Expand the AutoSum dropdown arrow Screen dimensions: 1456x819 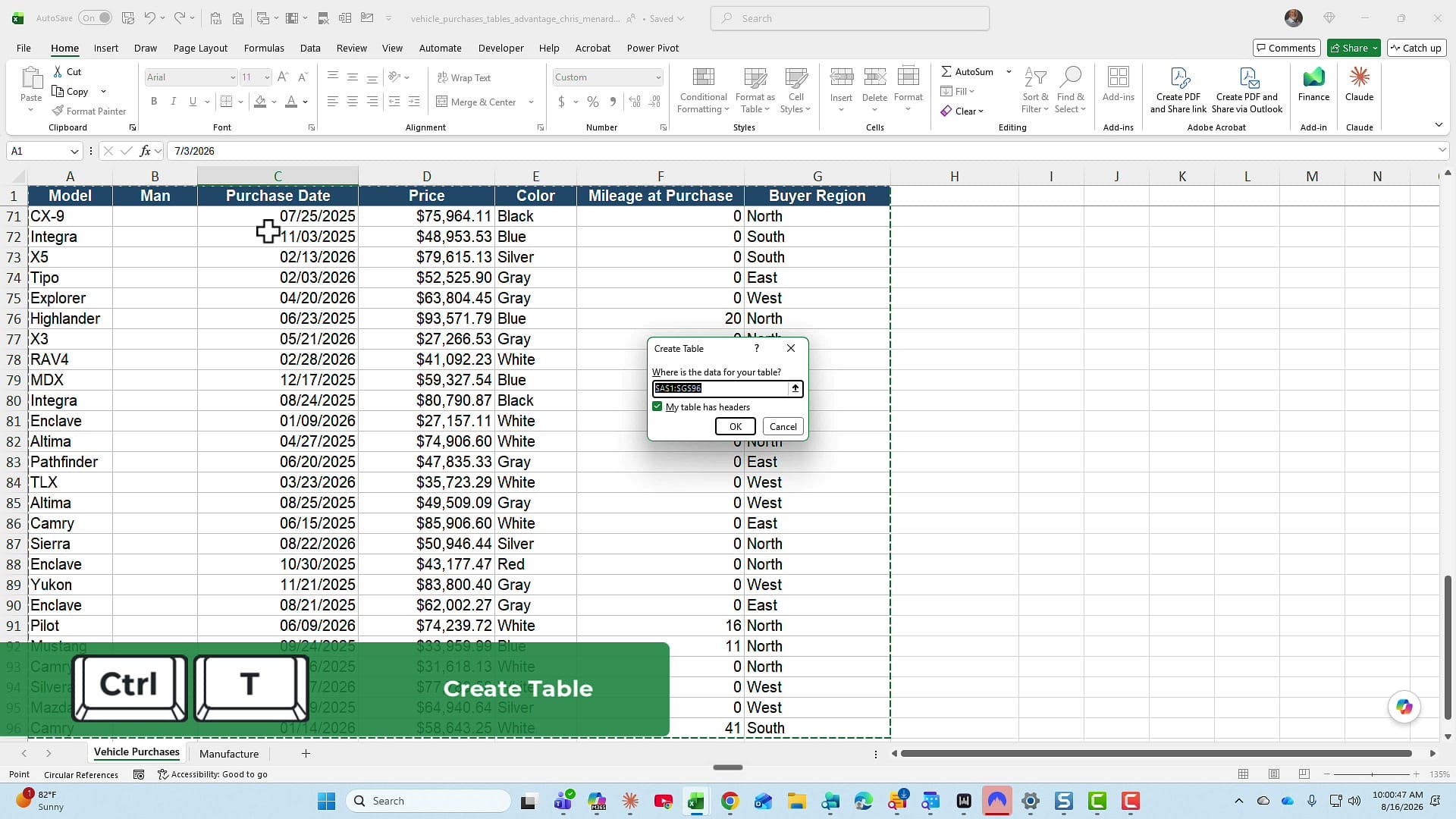pos(1009,72)
